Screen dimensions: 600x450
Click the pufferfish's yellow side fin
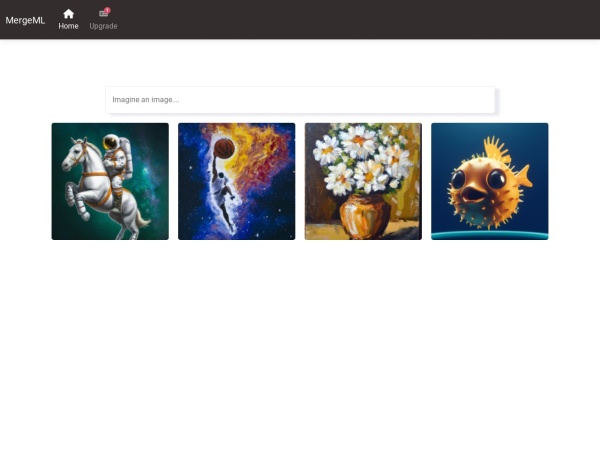[x=521, y=183]
